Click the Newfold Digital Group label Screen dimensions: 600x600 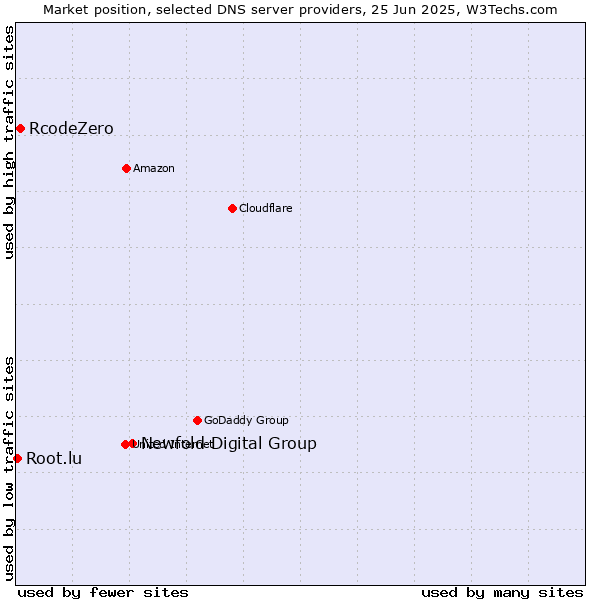[229, 443]
